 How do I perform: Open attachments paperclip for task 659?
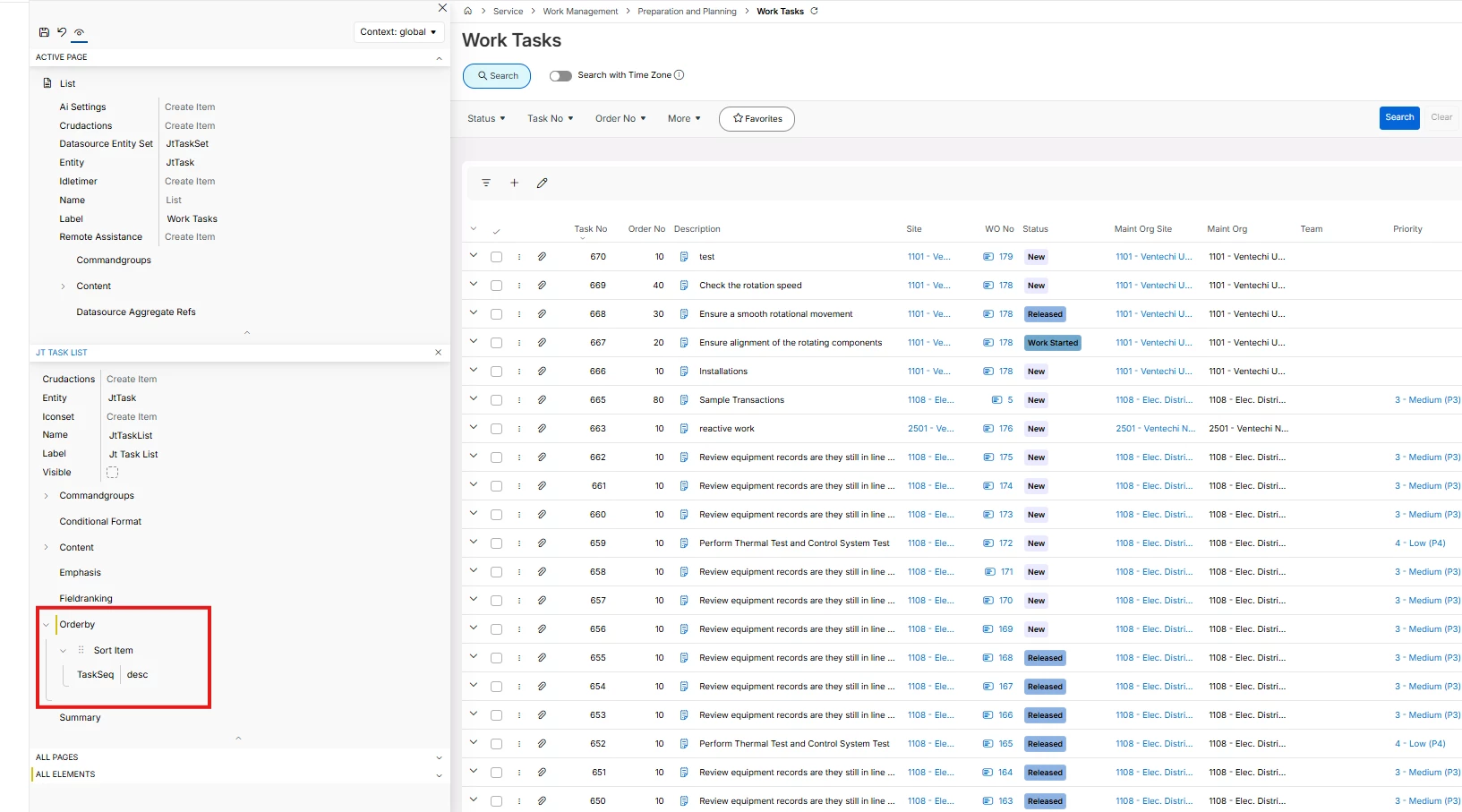(x=542, y=543)
